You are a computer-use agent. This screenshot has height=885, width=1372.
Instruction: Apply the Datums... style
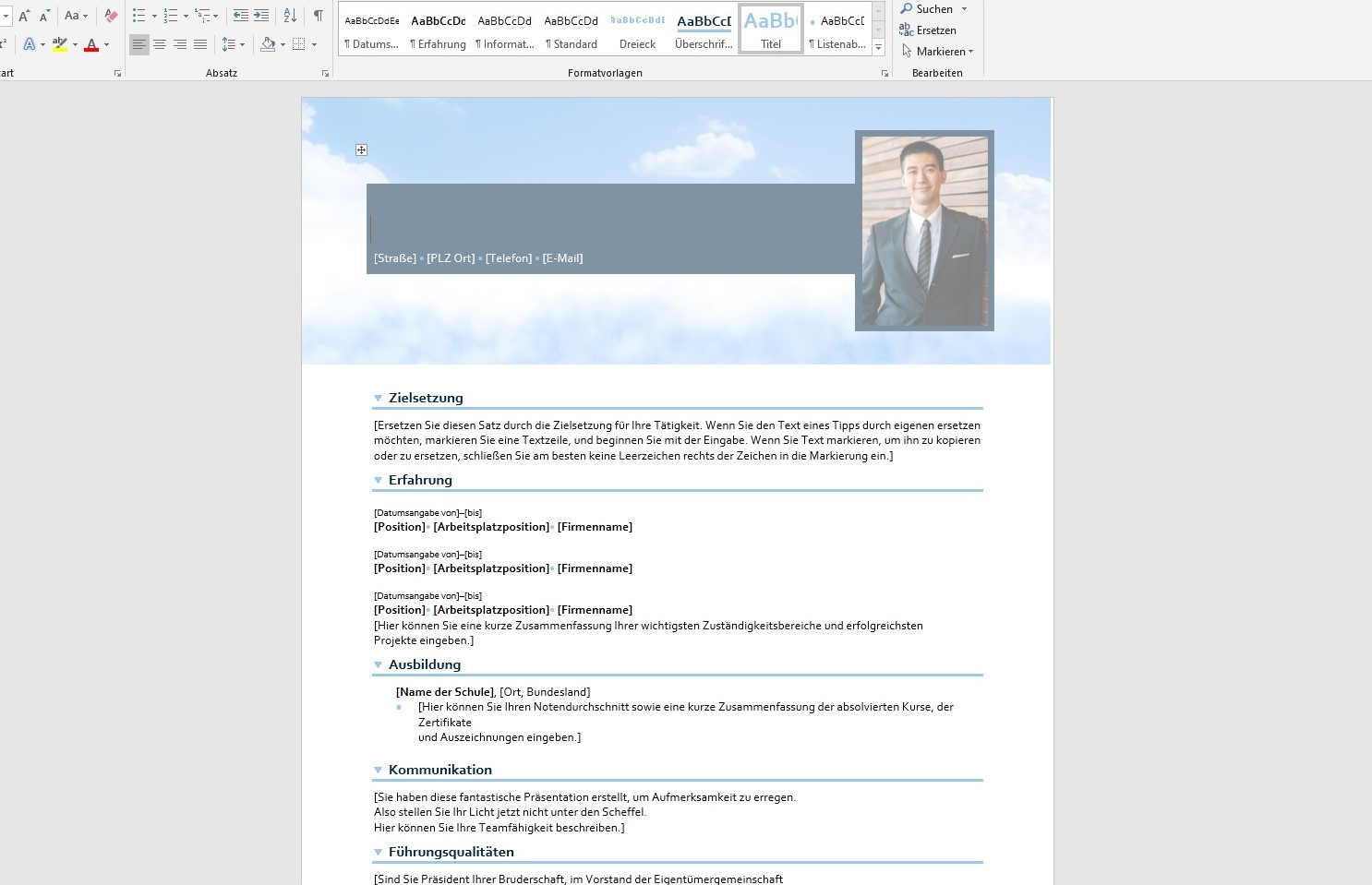(372, 30)
